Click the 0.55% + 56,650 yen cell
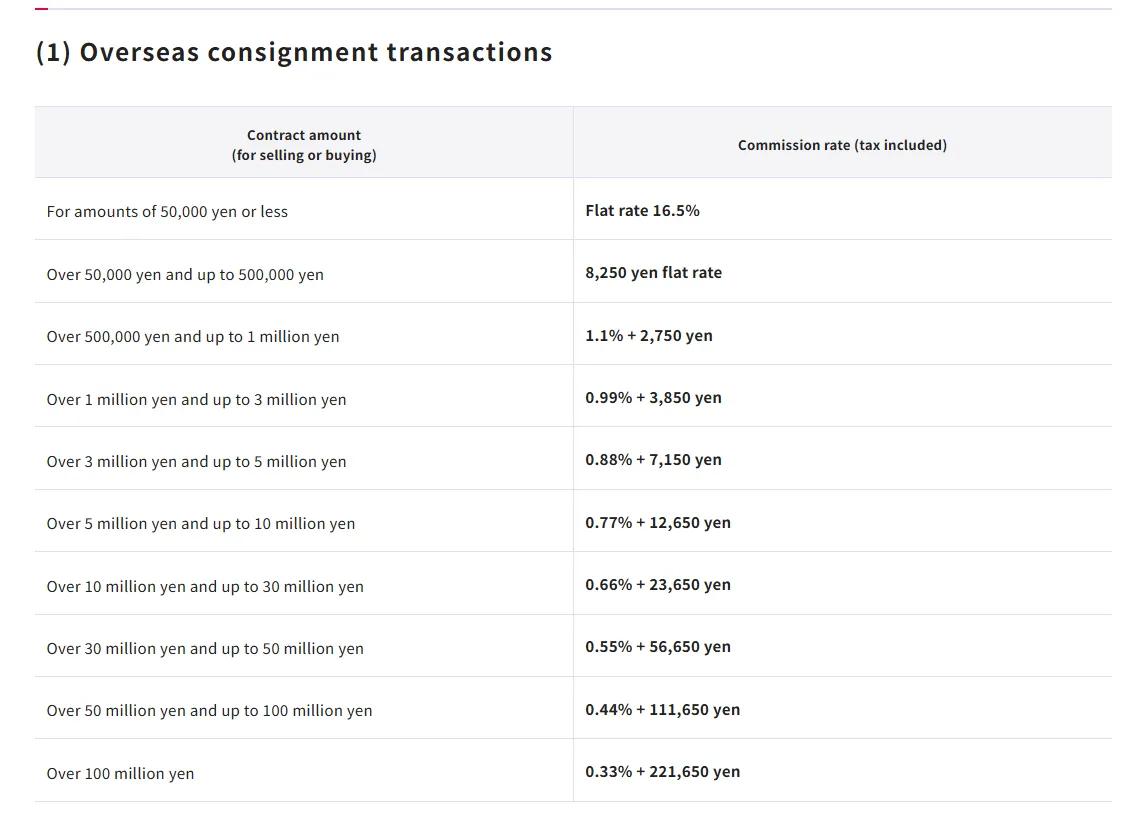1125x824 pixels. 658,647
